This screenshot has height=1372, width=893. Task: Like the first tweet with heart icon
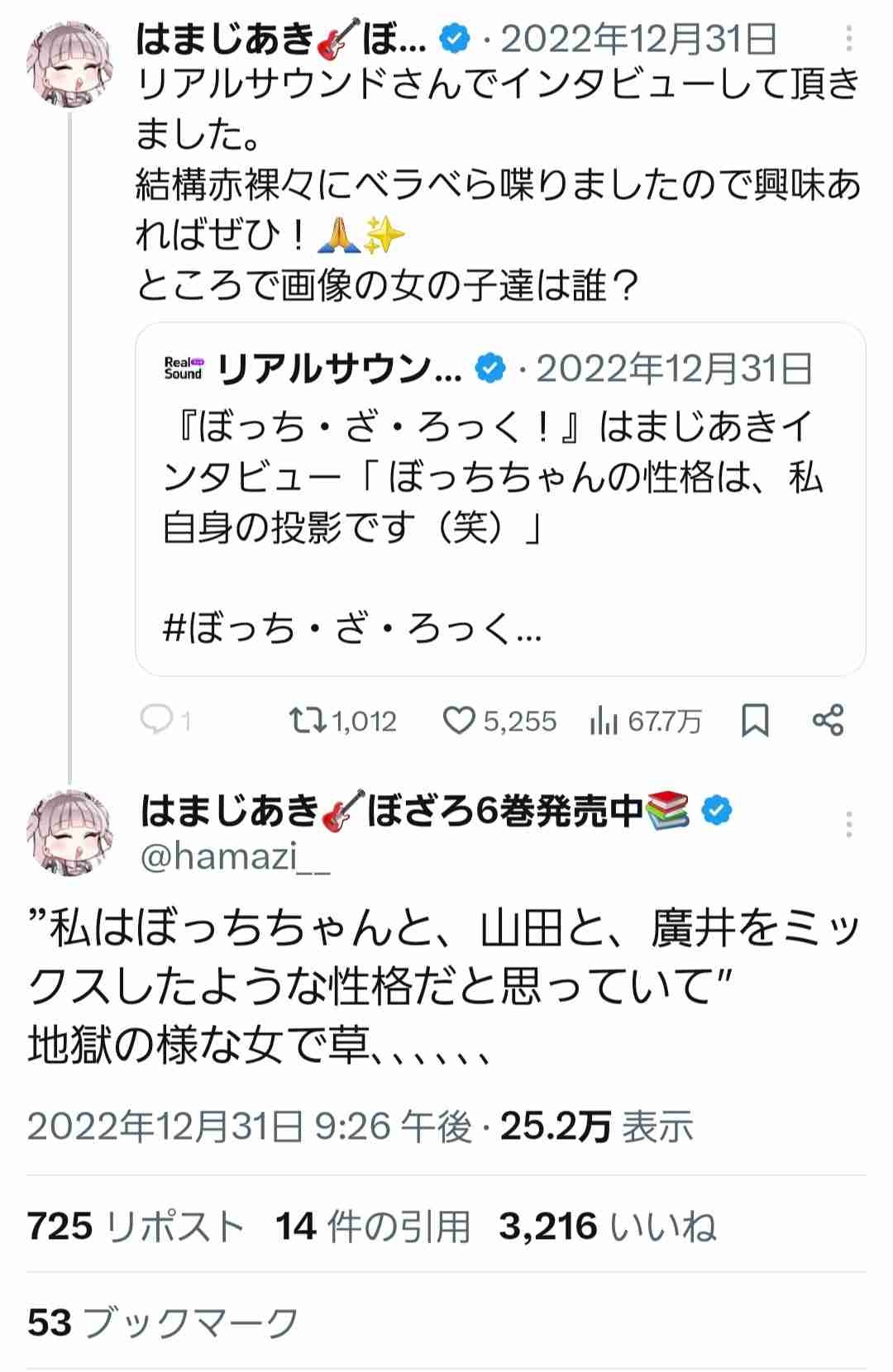click(x=457, y=721)
